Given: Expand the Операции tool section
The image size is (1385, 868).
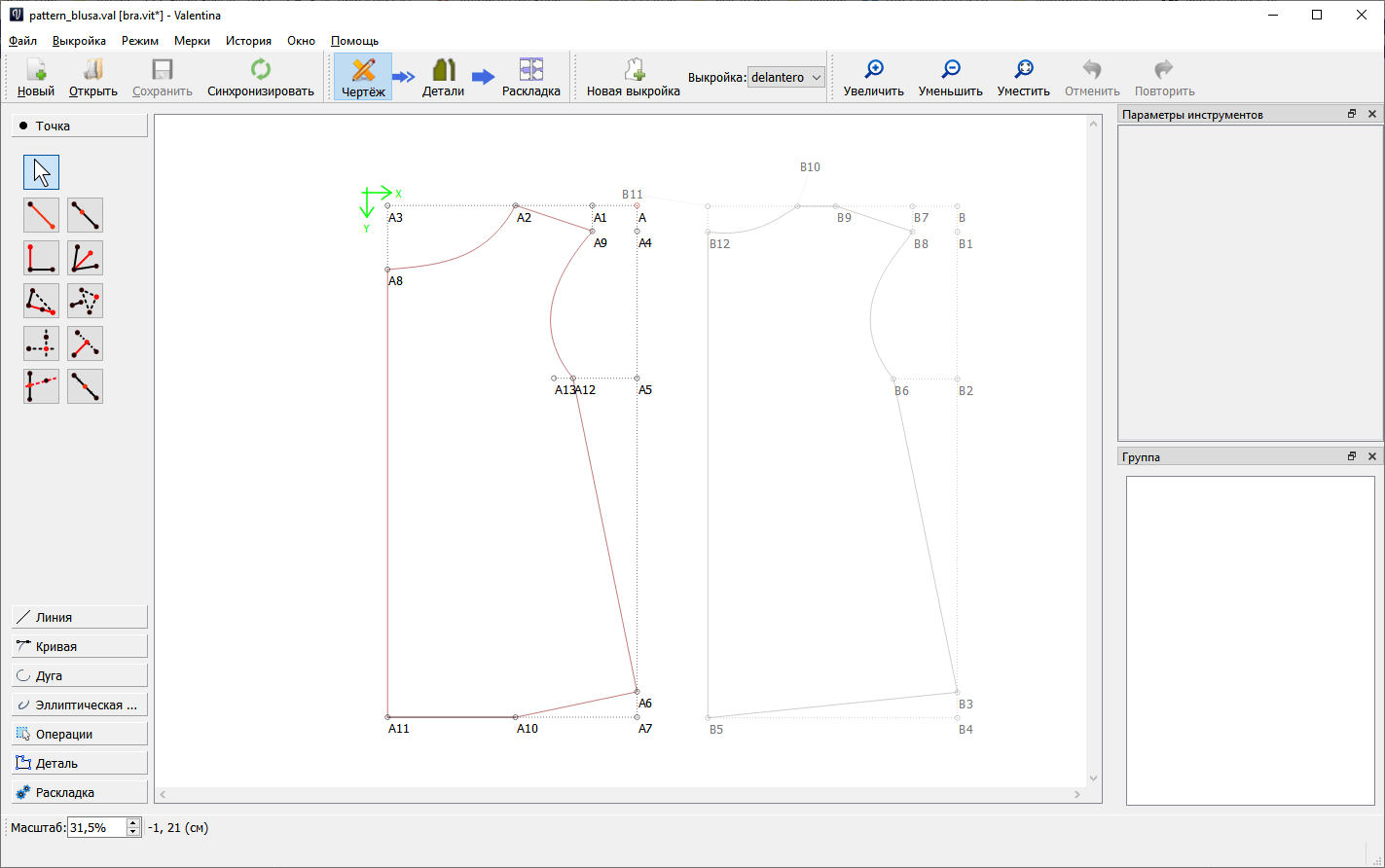Looking at the screenshot, I should point(80,734).
